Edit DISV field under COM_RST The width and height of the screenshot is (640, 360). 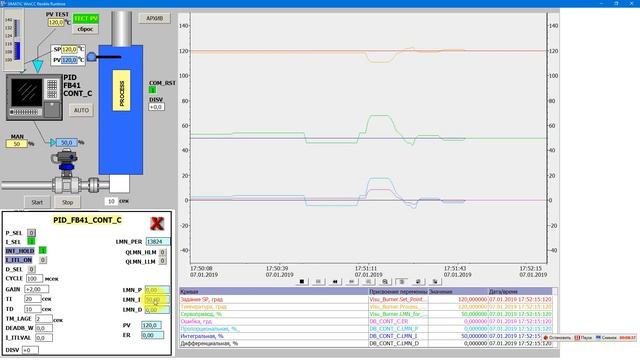(x=156, y=107)
